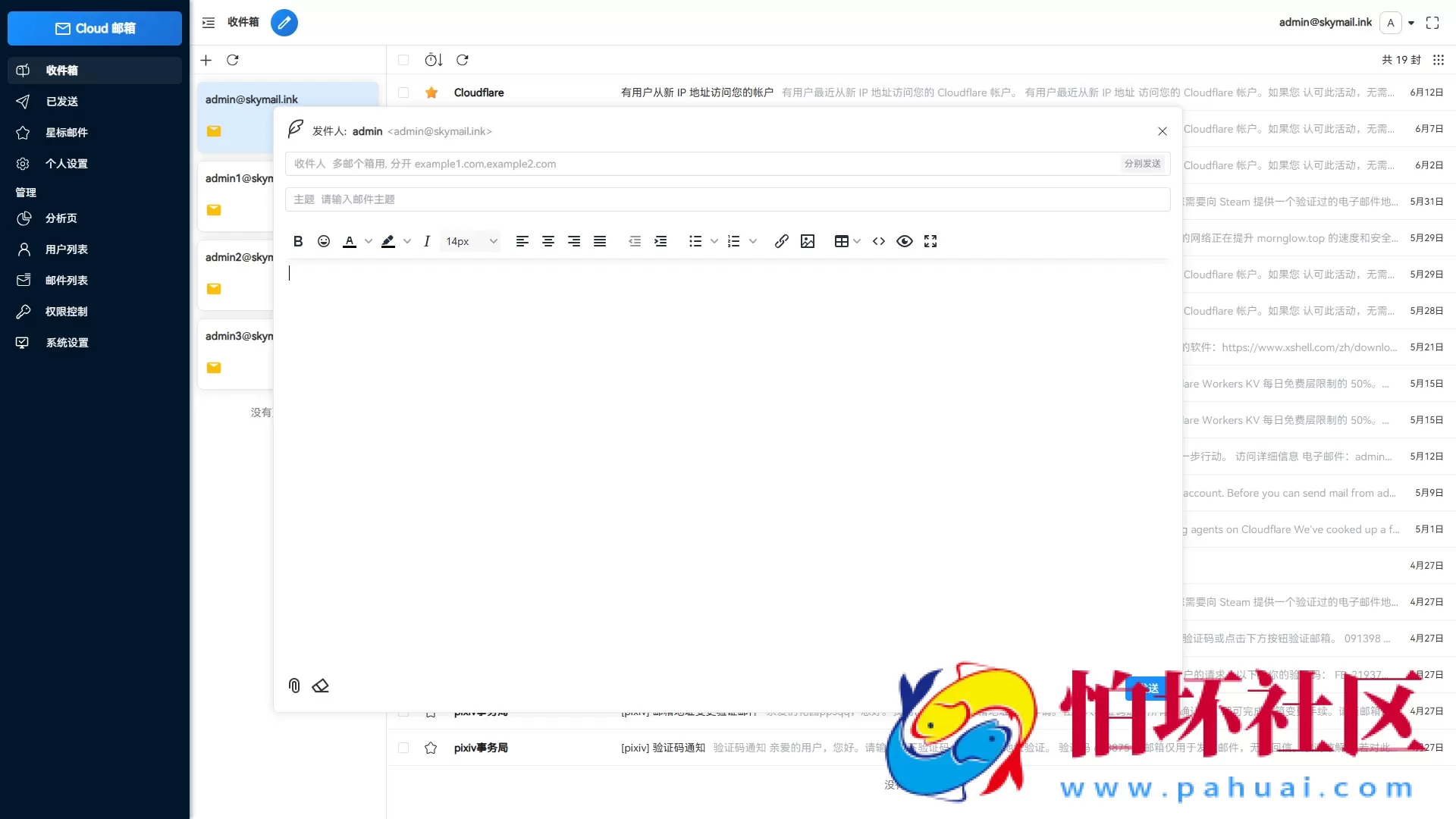Screen dimensions: 1456x819
Task: Open the compose pencil icon in header
Action: coord(284,23)
